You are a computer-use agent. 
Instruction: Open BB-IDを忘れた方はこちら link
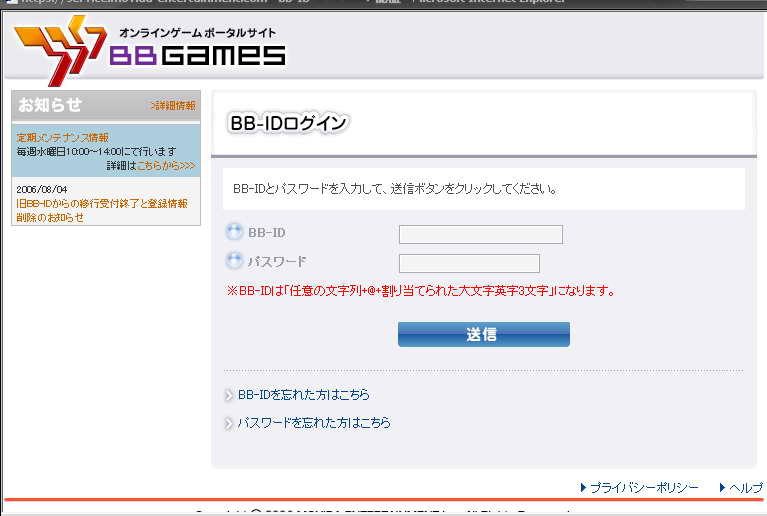click(x=303, y=395)
